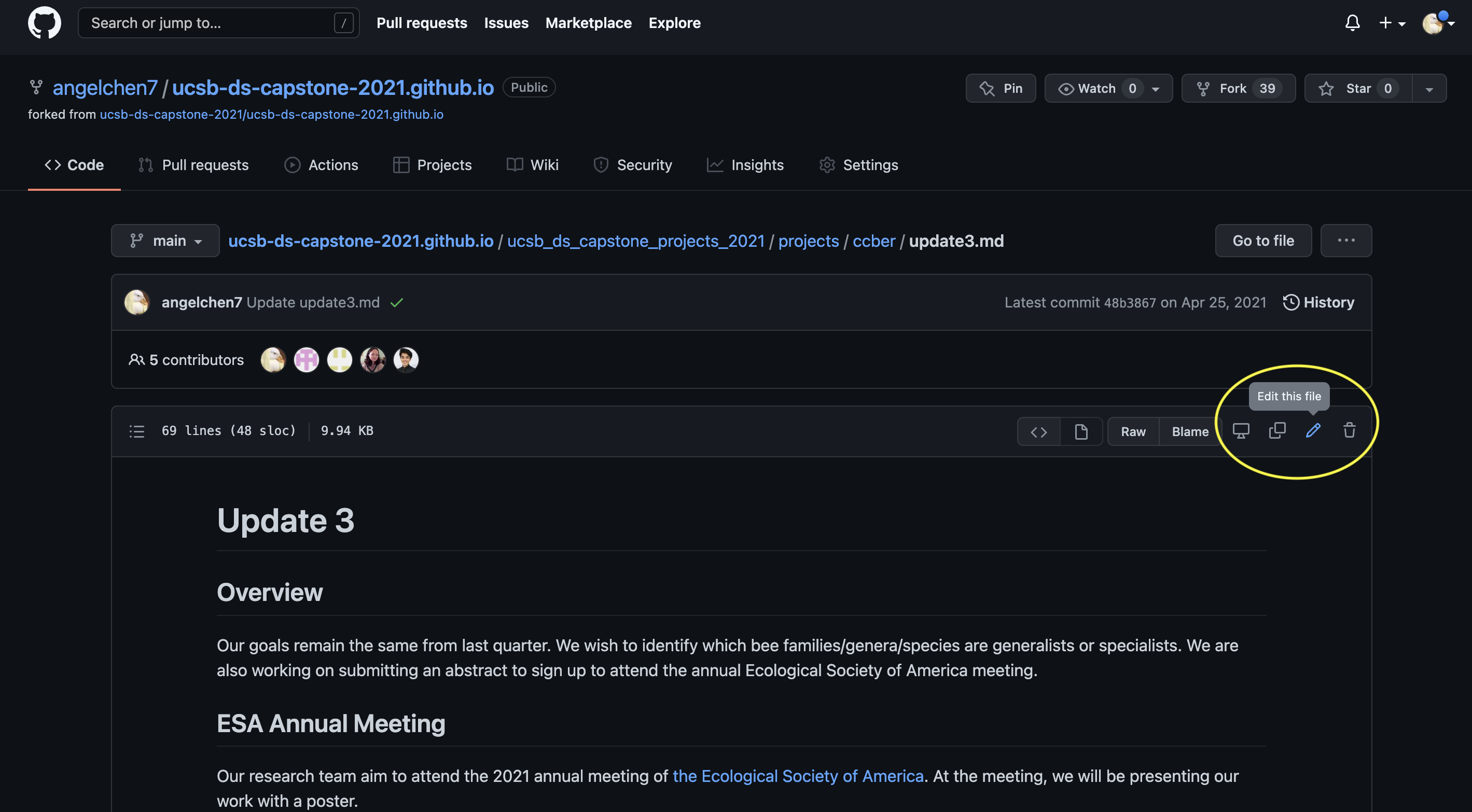Display the source with the code icon
This screenshot has width=1472, height=812.
pos(1038,431)
